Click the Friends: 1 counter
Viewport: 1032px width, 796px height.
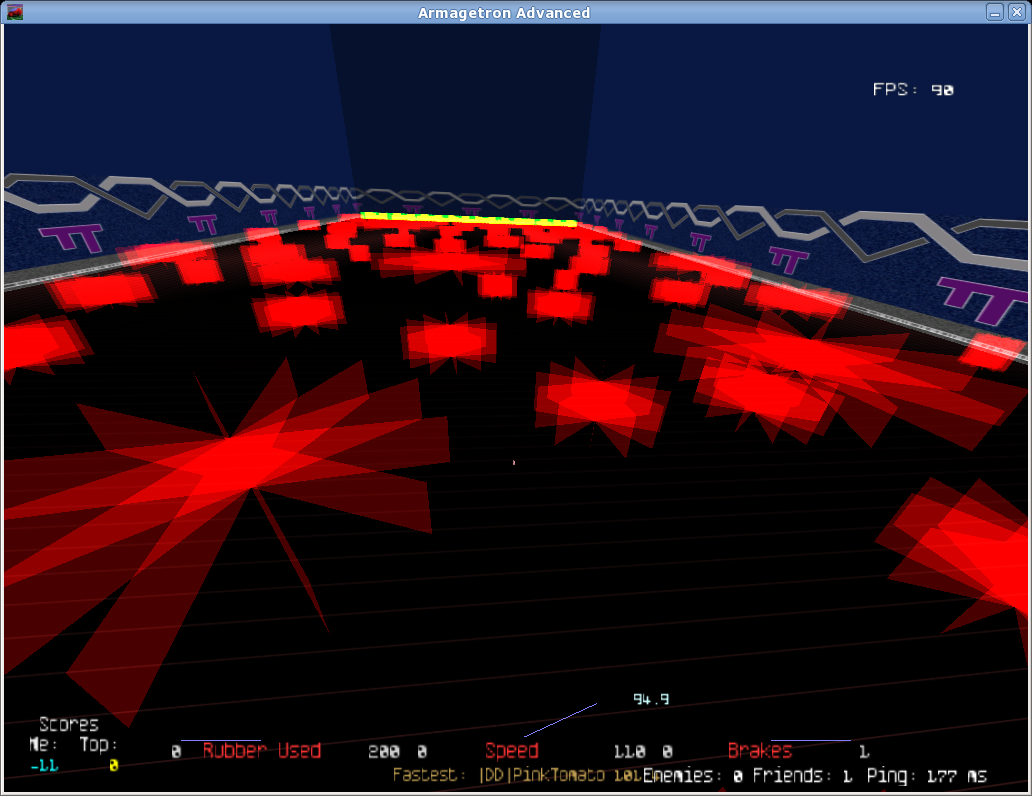point(802,776)
